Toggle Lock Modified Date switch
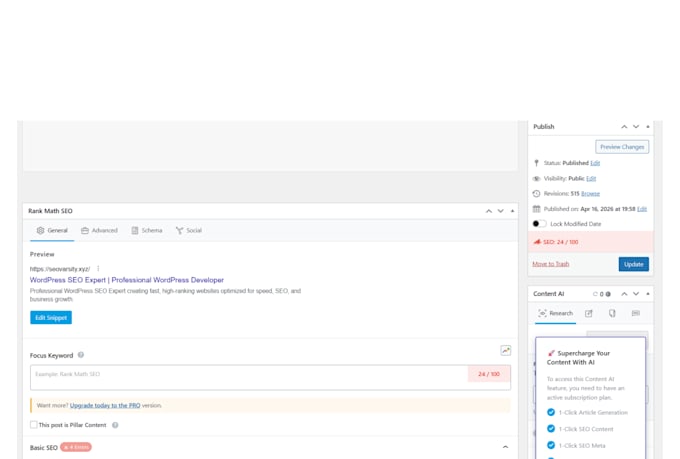680x459 pixels. coord(539,224)
